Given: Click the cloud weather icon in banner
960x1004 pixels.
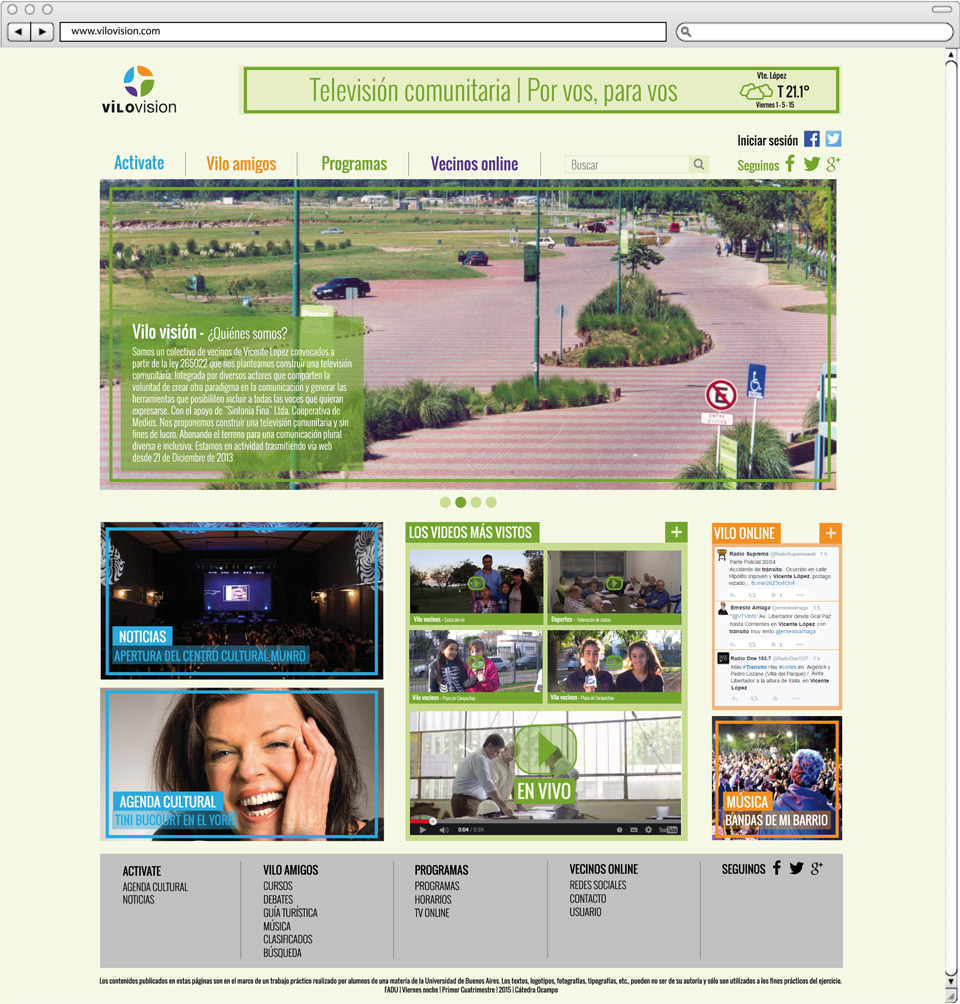Looking at the screenshot, I should click(x=756, y=92).
